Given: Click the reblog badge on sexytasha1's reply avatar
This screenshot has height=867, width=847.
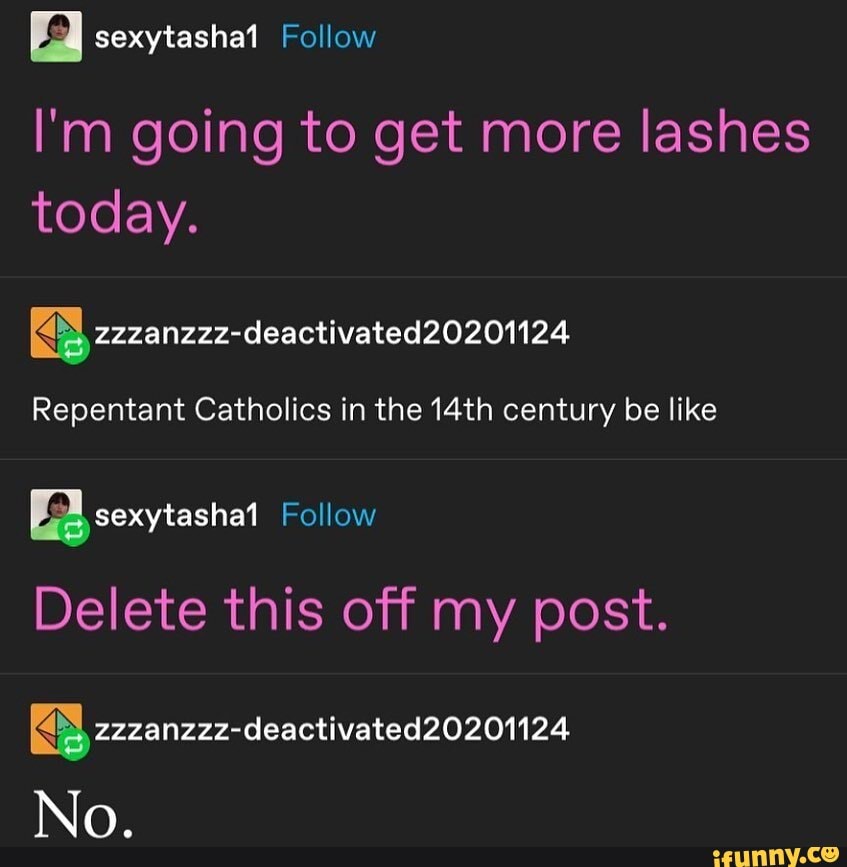Looking at the screenshot, I should coord(74,531).
